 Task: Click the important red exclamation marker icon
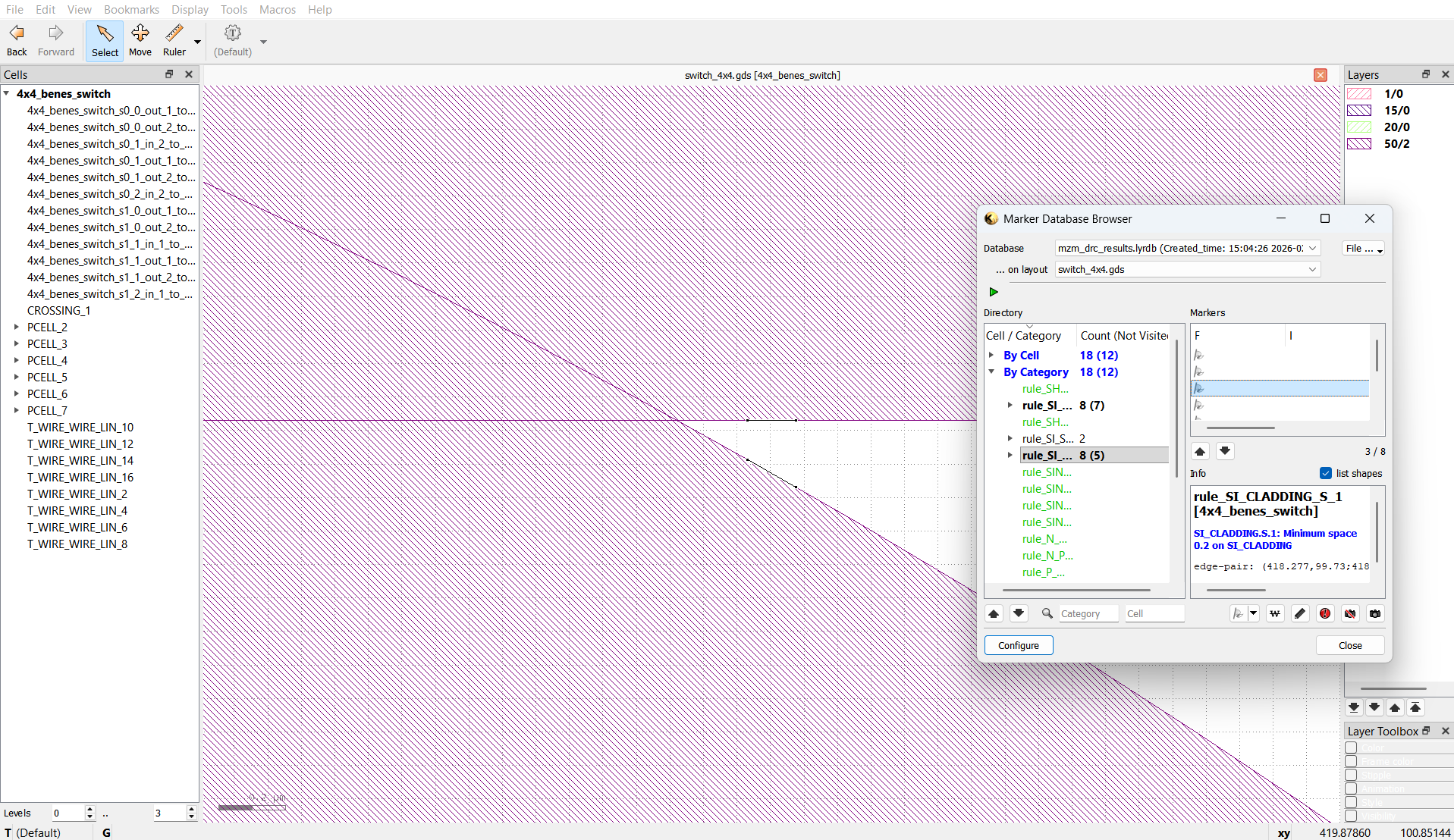point(1325,613)
